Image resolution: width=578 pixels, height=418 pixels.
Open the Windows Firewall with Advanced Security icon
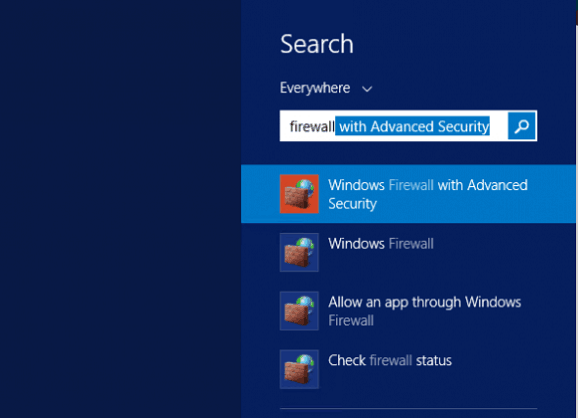click(x=299, y=194)
